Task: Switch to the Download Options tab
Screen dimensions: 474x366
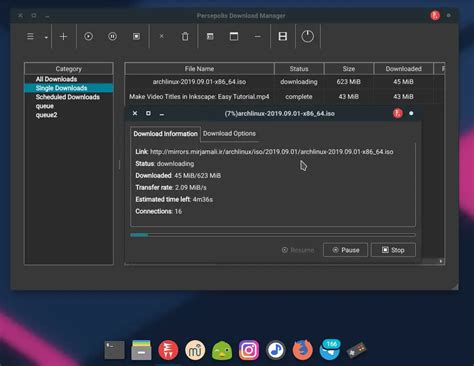Action: click(x=229, y=134)
